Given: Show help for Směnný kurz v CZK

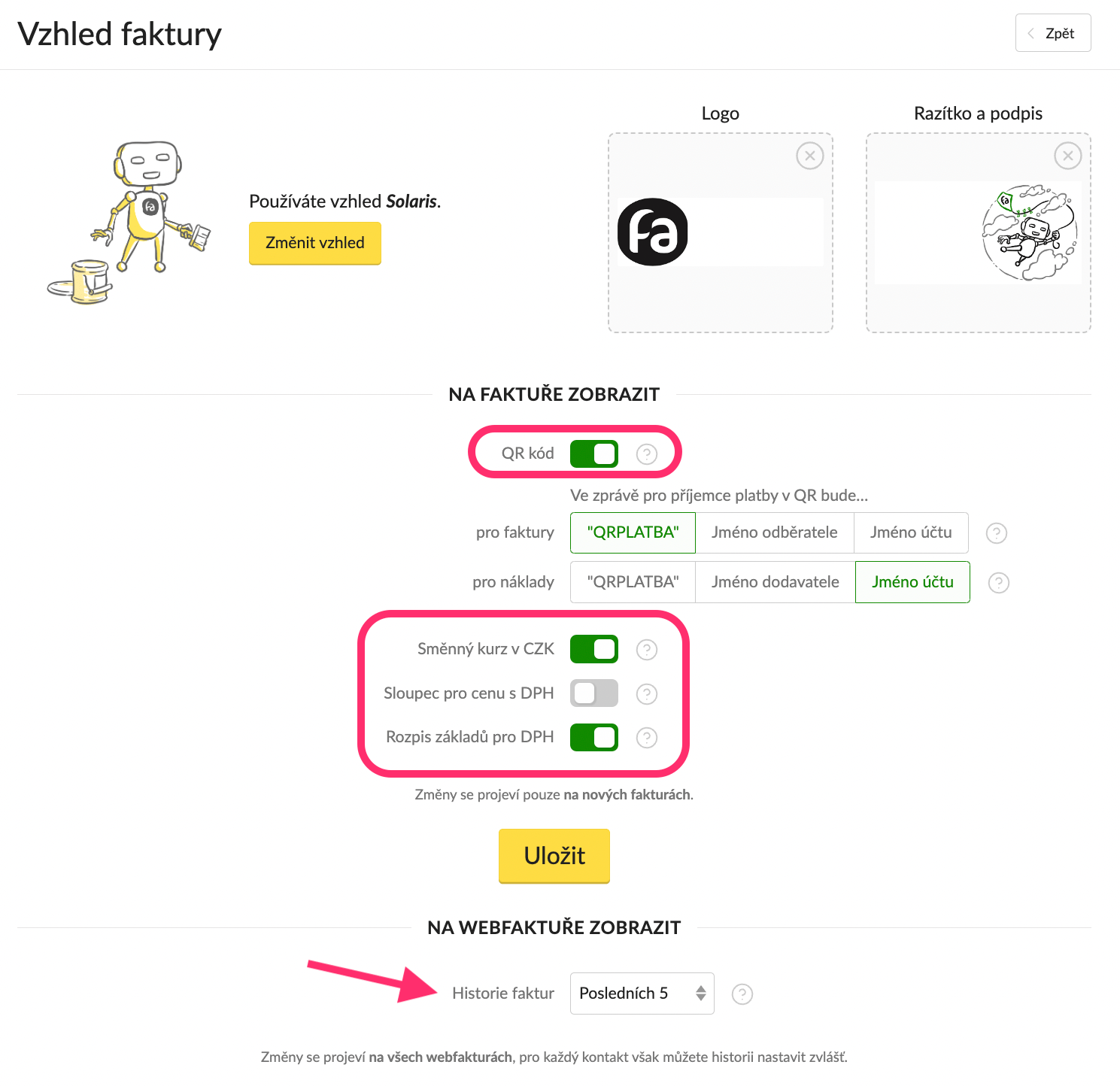Looking at the screenshot, I should pyautogui.click(x=646, y=650).
